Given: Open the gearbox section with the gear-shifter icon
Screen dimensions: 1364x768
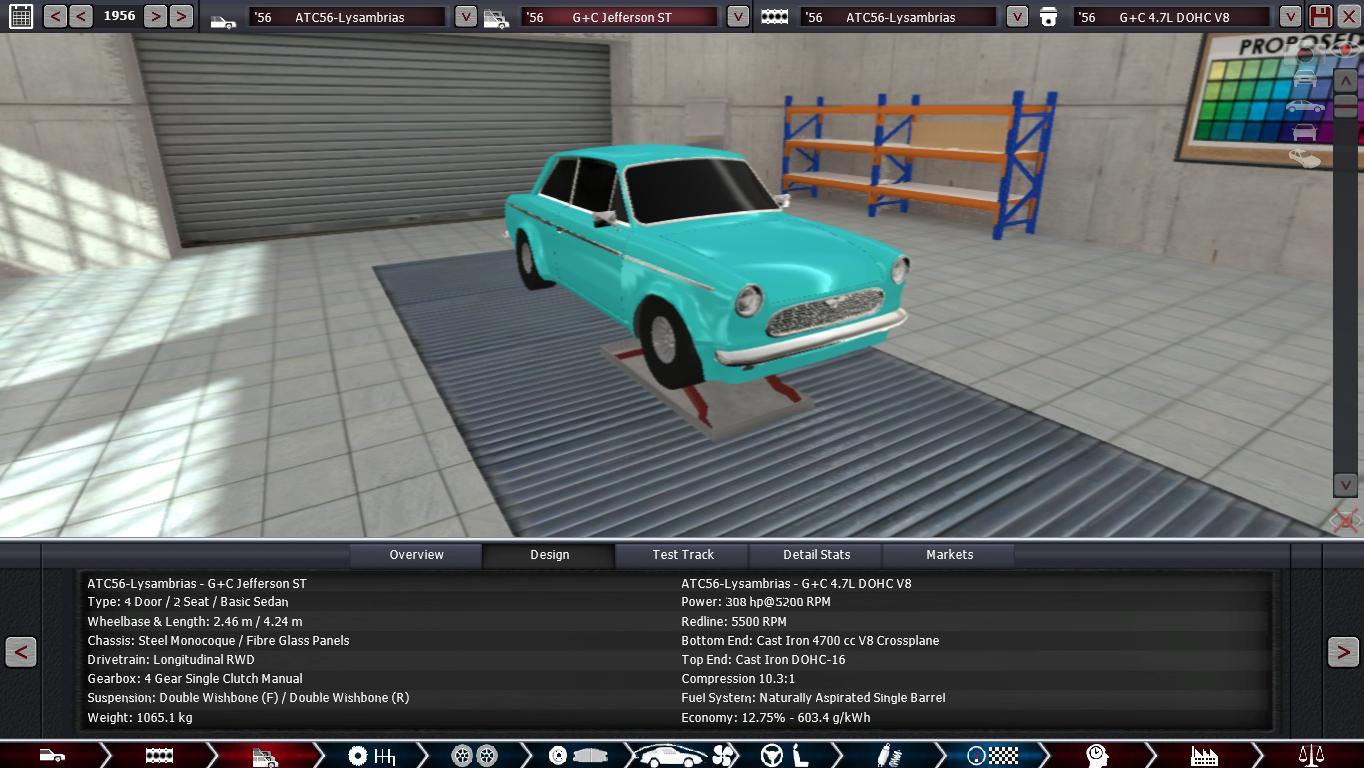Looking at the screenshot, I should click(x=371, y=755).
